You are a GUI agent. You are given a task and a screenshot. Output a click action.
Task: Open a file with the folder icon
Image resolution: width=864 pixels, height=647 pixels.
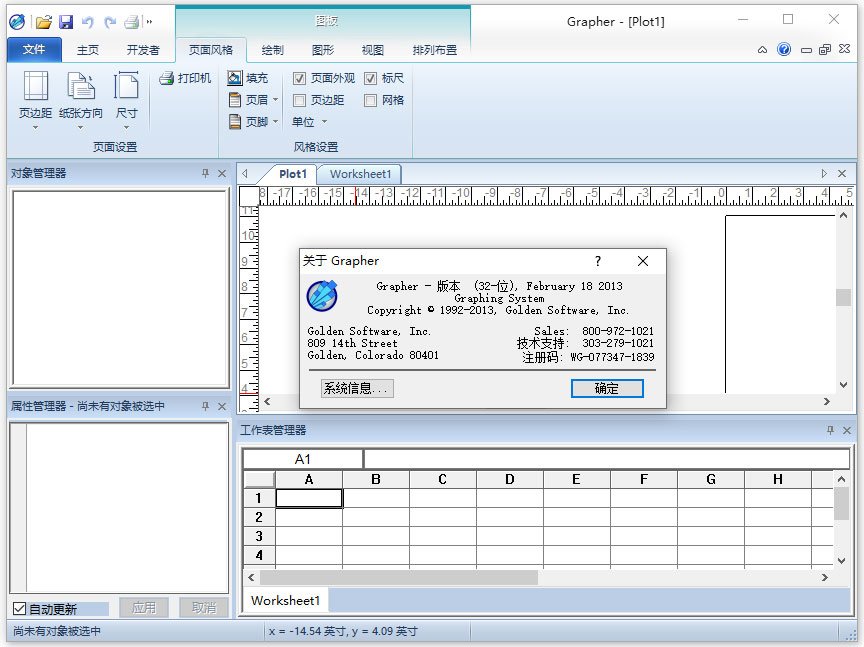tap(44, 22)
